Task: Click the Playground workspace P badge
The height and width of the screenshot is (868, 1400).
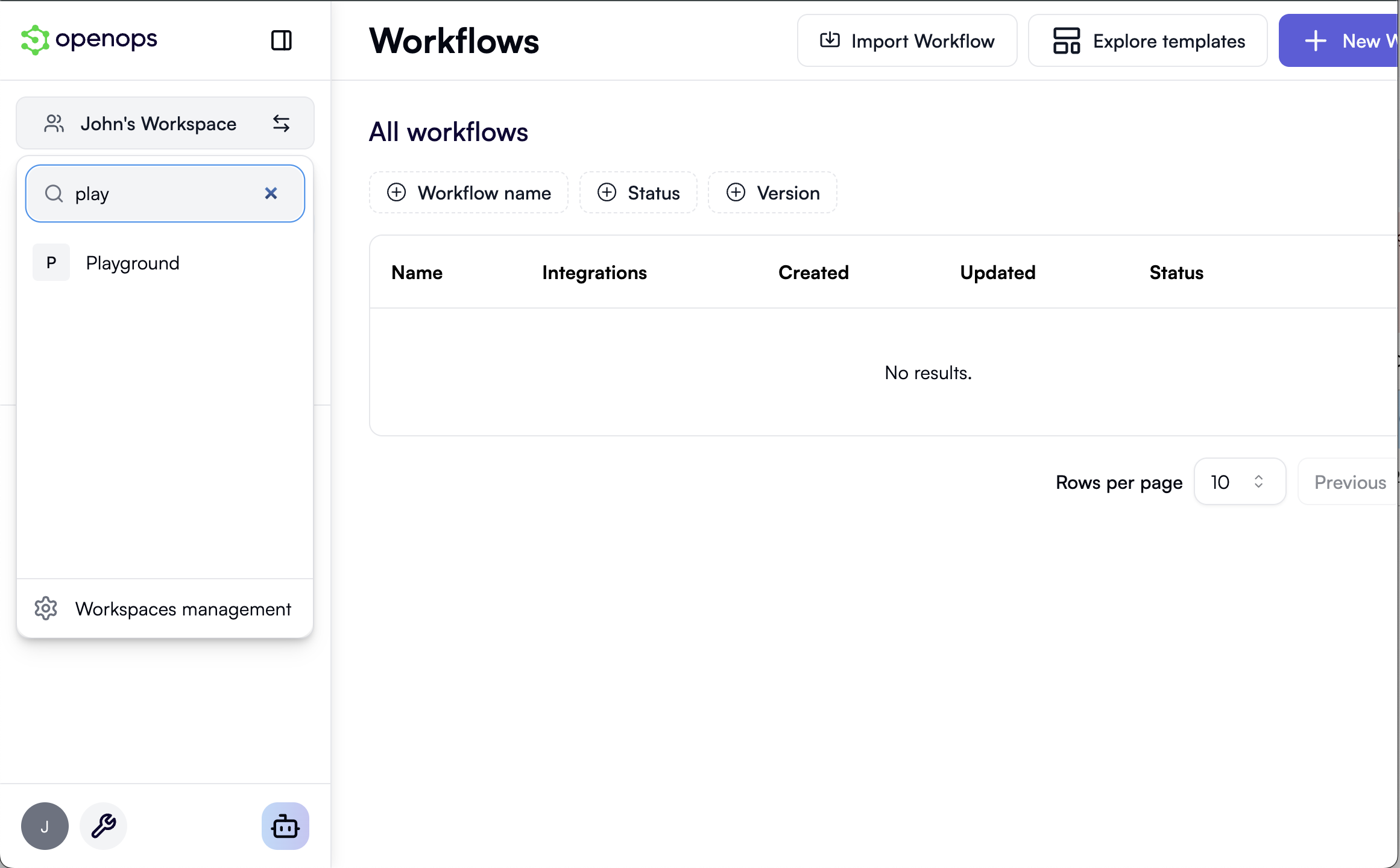Action: pos(51,262)
